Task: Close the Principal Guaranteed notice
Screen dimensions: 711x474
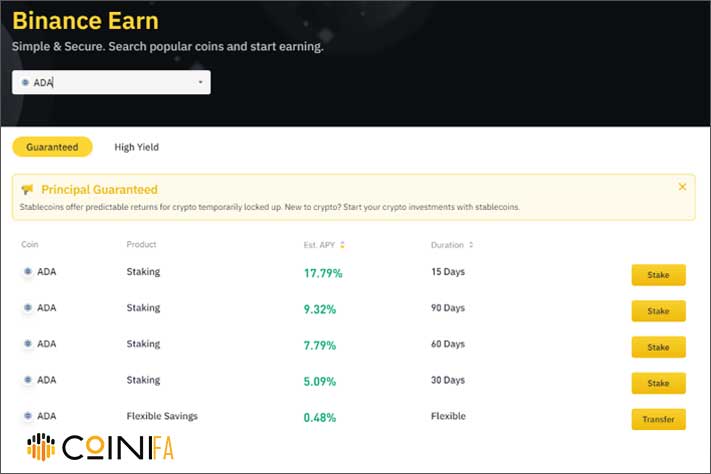Action: point(682,187)
